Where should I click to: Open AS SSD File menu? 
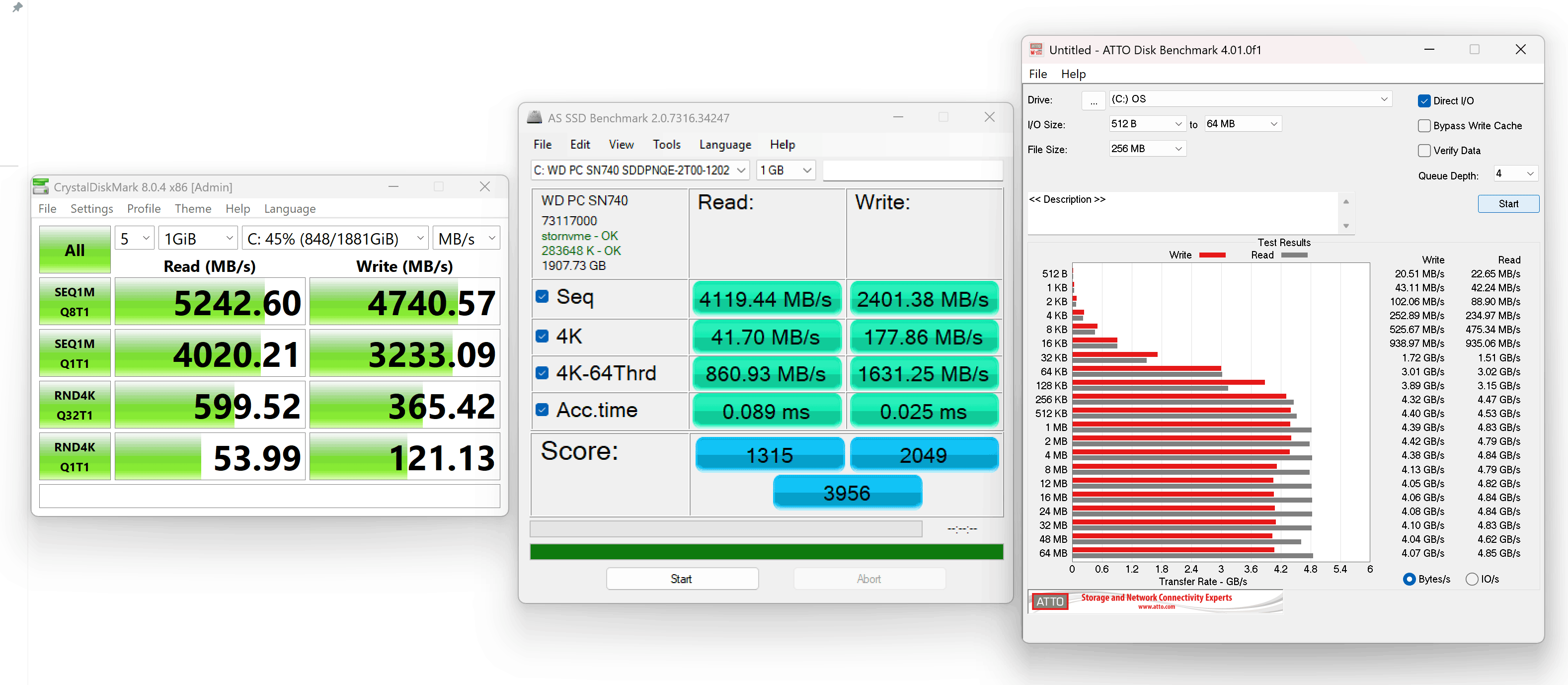click(543, 144)
